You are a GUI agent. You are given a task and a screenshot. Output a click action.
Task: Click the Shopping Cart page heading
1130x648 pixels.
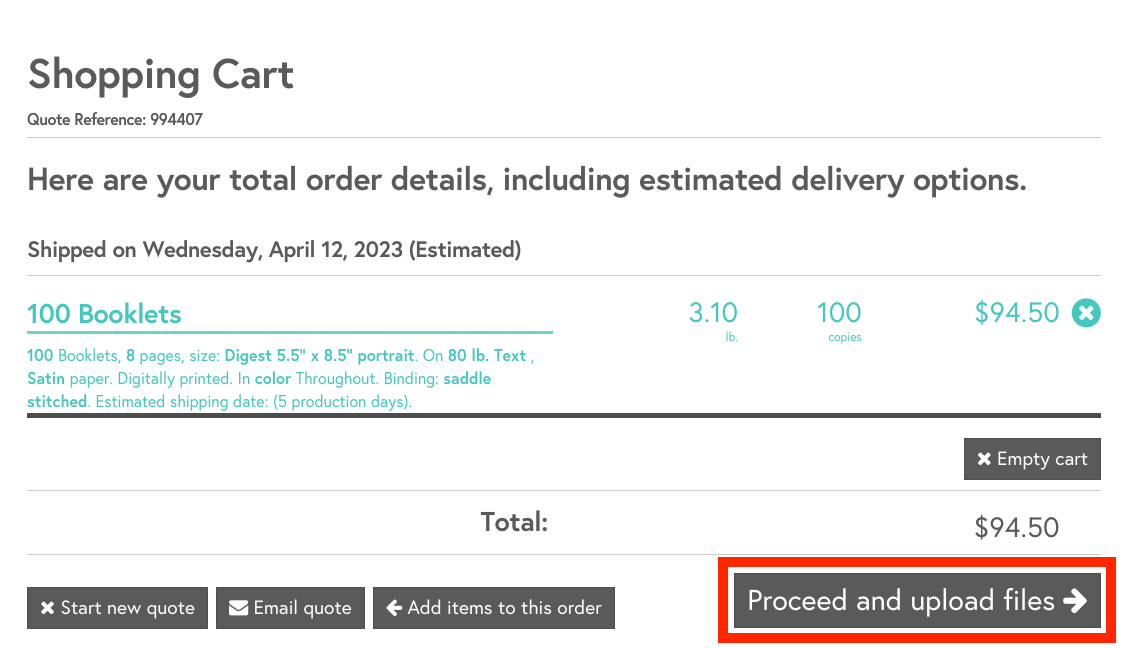point(161,75)
